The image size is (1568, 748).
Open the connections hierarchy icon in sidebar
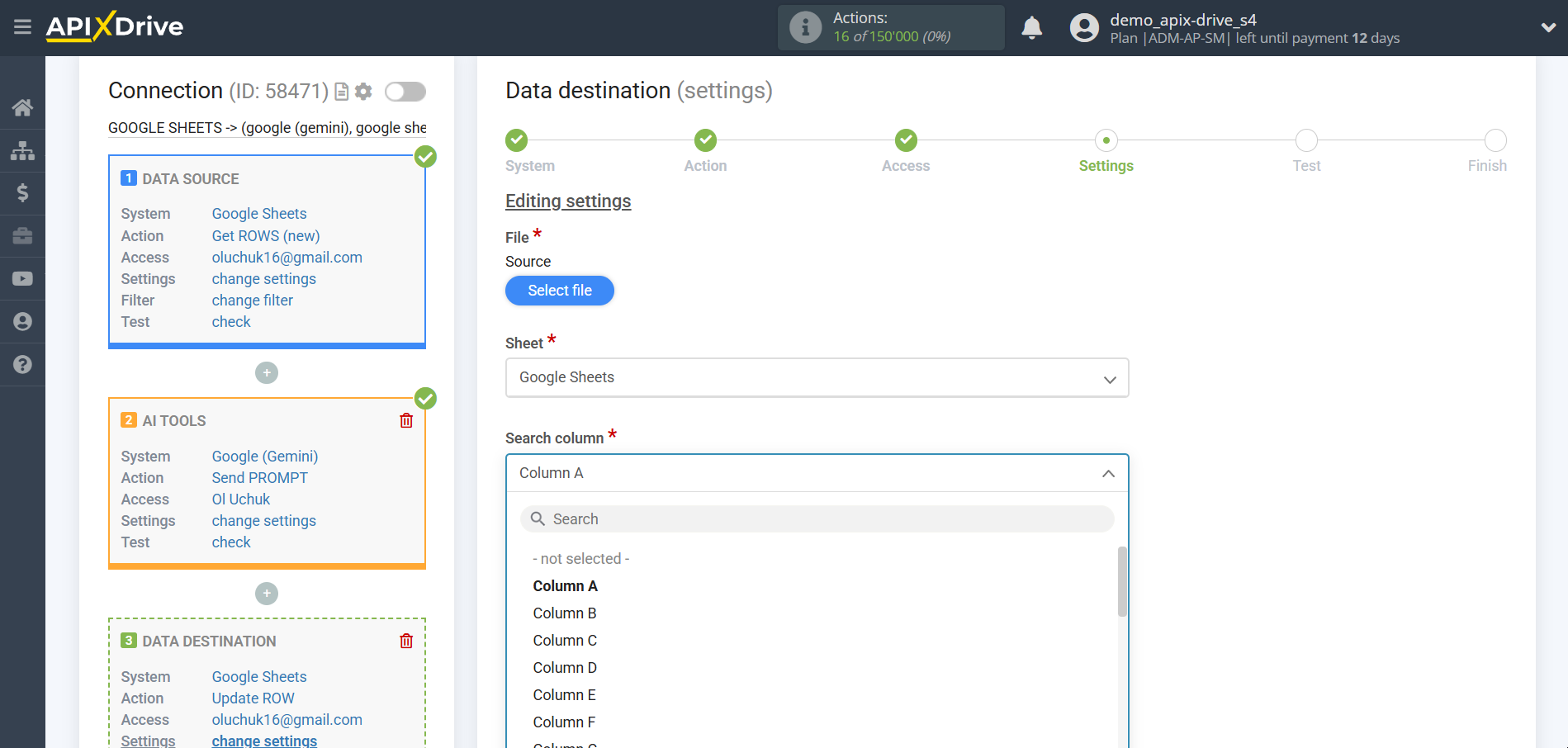[x=22, y=150]
